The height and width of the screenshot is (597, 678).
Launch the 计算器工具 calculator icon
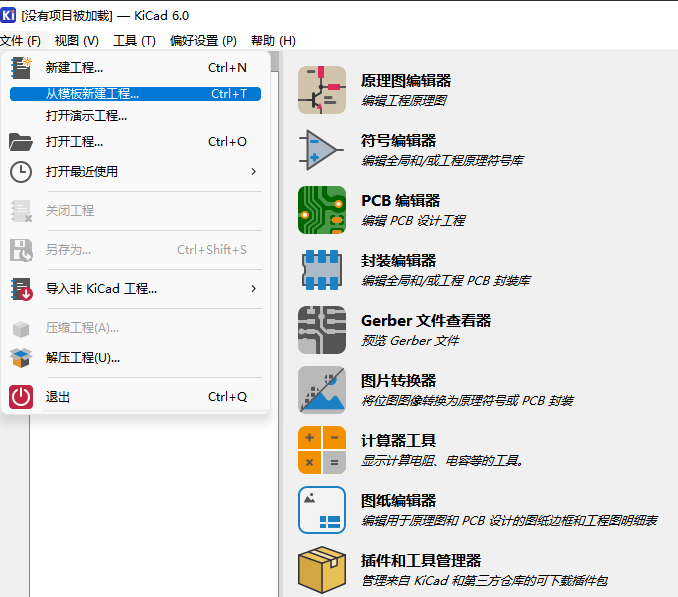(322, 450)
